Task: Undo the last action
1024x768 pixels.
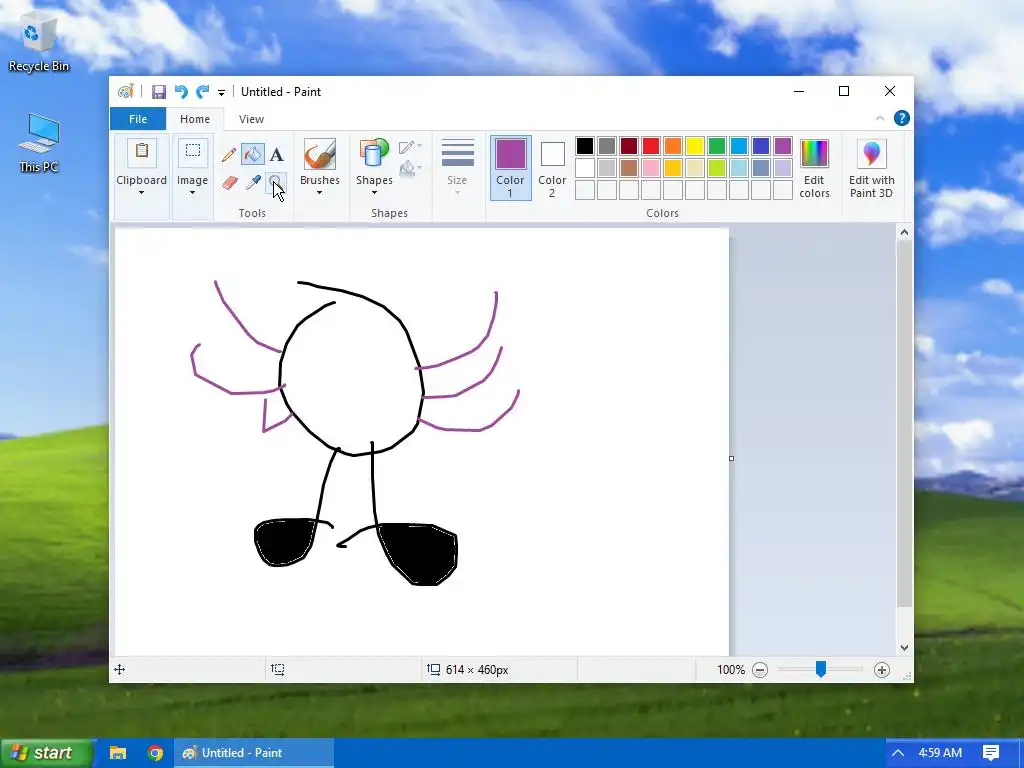Action: [x=181, y=92]
